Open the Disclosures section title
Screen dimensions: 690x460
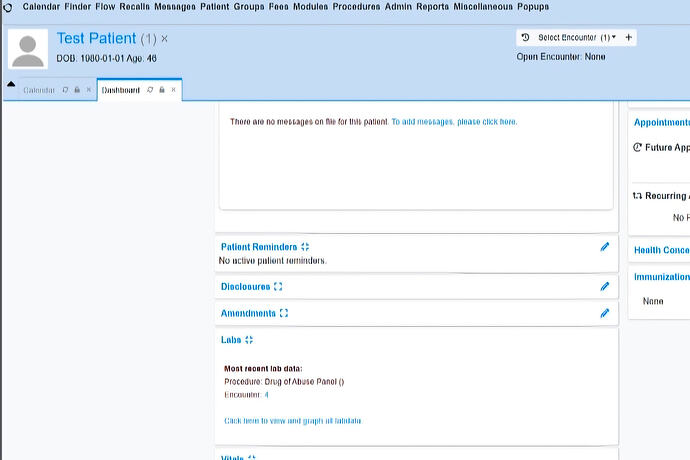point(245,287)
